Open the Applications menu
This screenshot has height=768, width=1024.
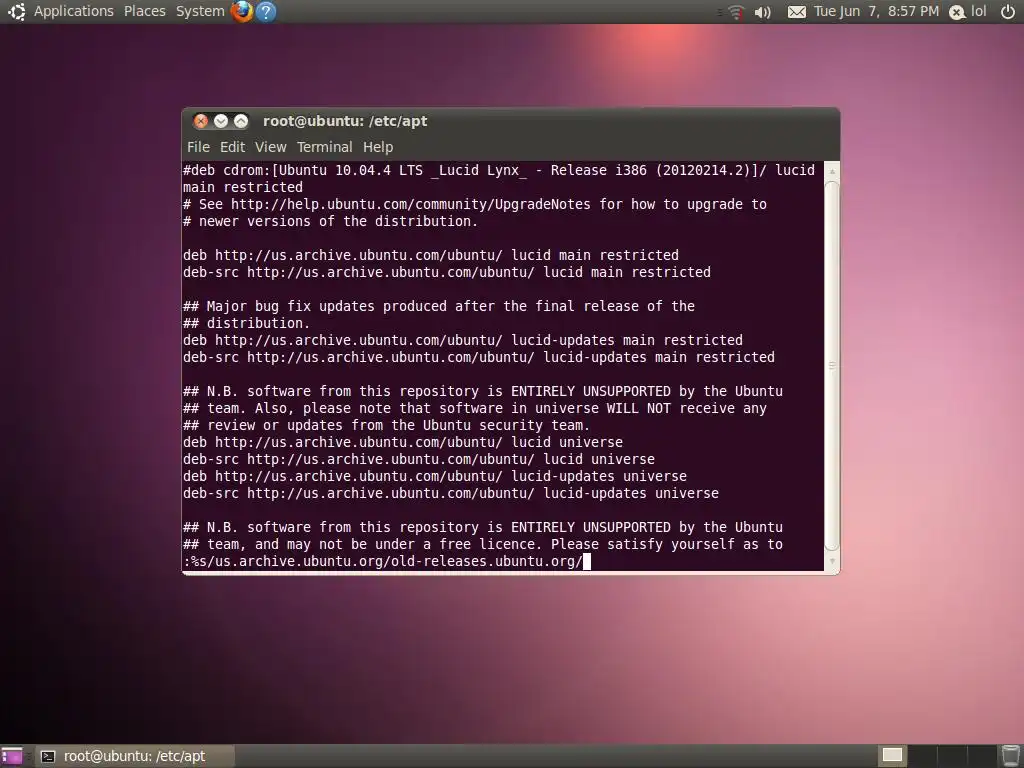[x=74, y=11]
